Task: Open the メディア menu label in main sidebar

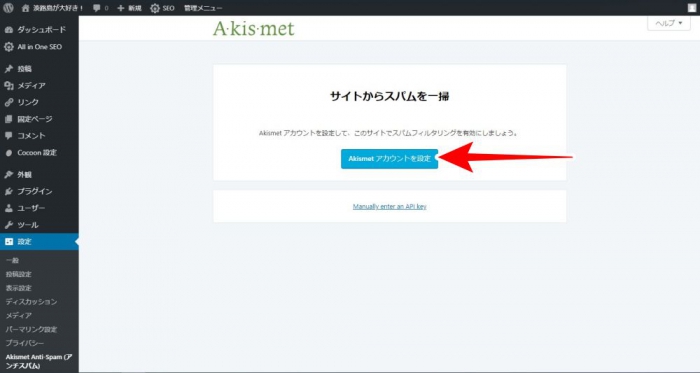Action: 31,86
